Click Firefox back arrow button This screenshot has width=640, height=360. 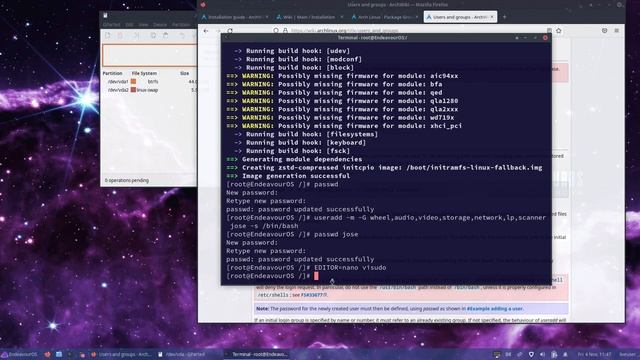(x=206, y=31)
